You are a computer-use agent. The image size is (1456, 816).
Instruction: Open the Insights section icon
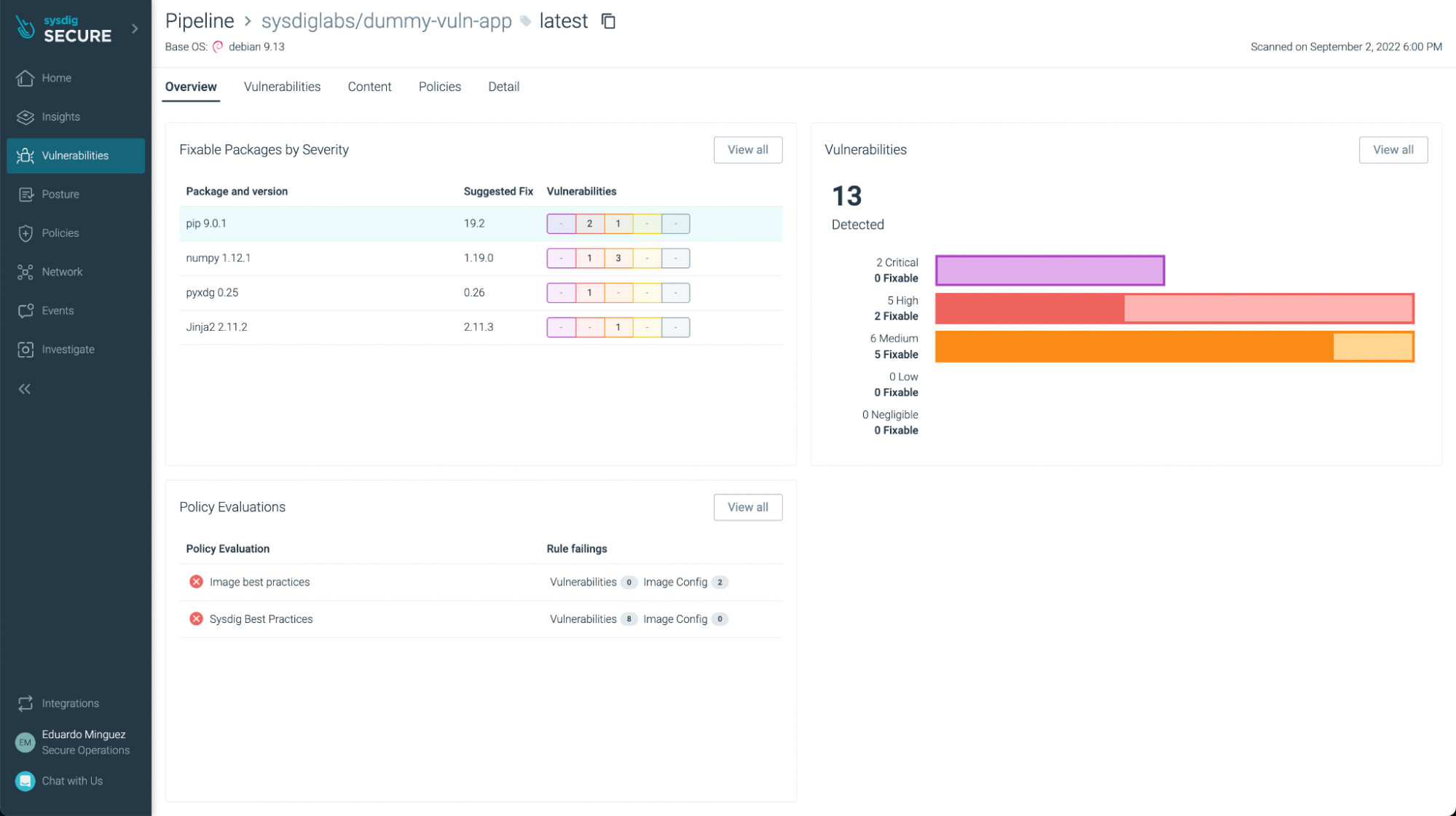[x=25, y=117]
